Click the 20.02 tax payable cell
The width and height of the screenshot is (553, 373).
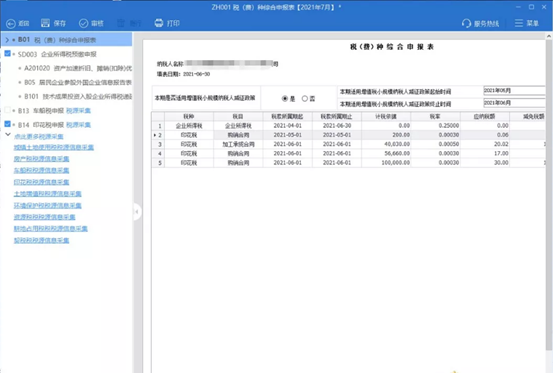485,145
